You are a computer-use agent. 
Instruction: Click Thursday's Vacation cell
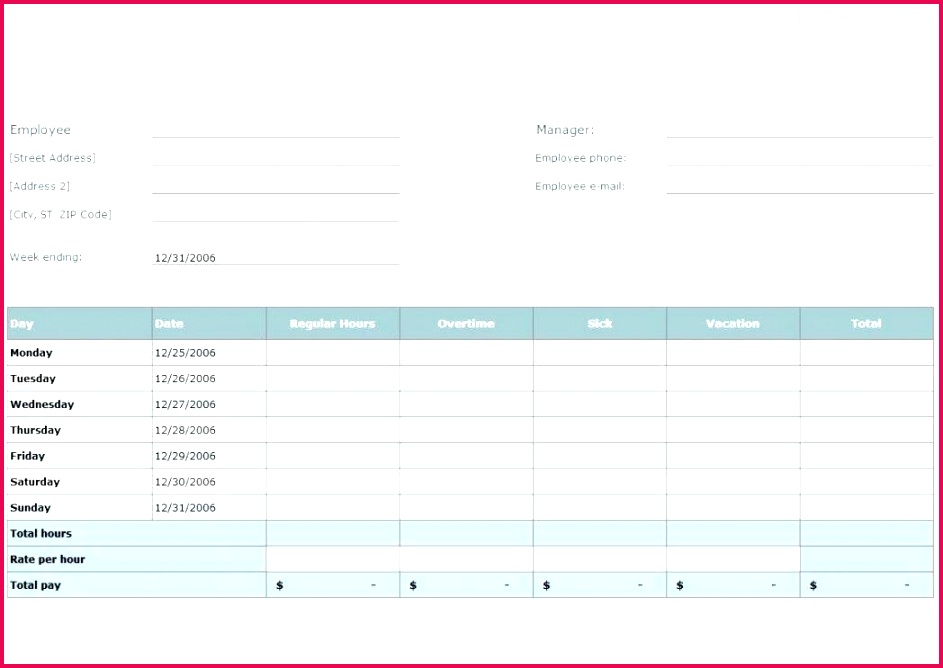734,431
